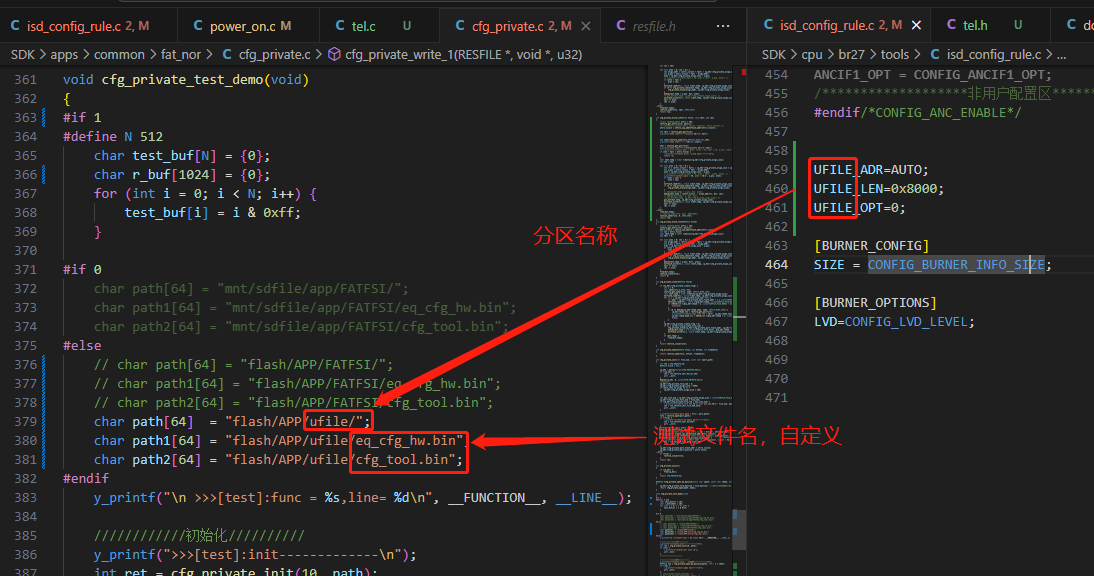Click line number 459 in the gutter
Screen dimensions: 1094x576
777,169
